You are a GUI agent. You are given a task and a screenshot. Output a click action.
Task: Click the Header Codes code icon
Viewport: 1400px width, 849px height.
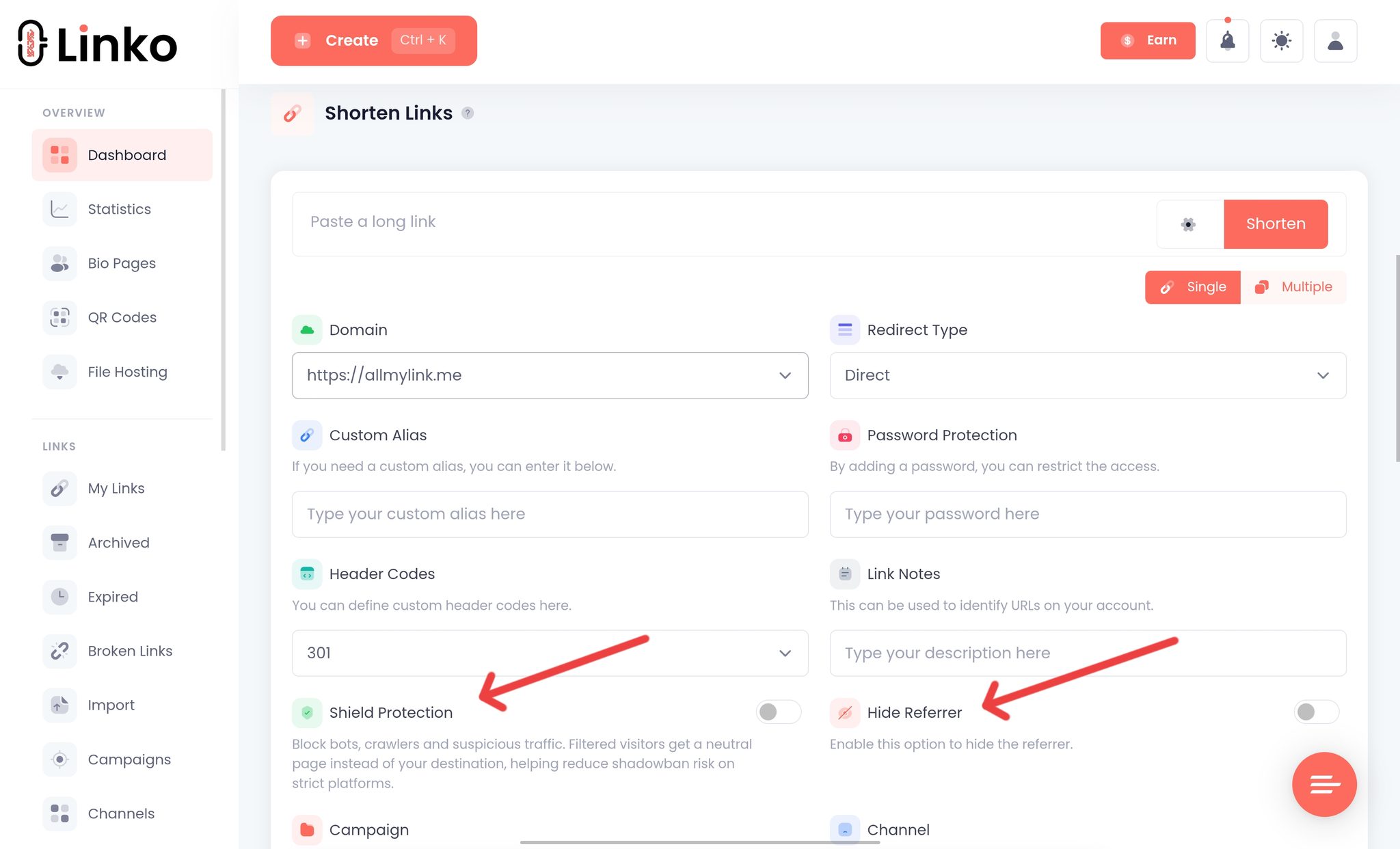pyautogui.click(x=307, y=574)
